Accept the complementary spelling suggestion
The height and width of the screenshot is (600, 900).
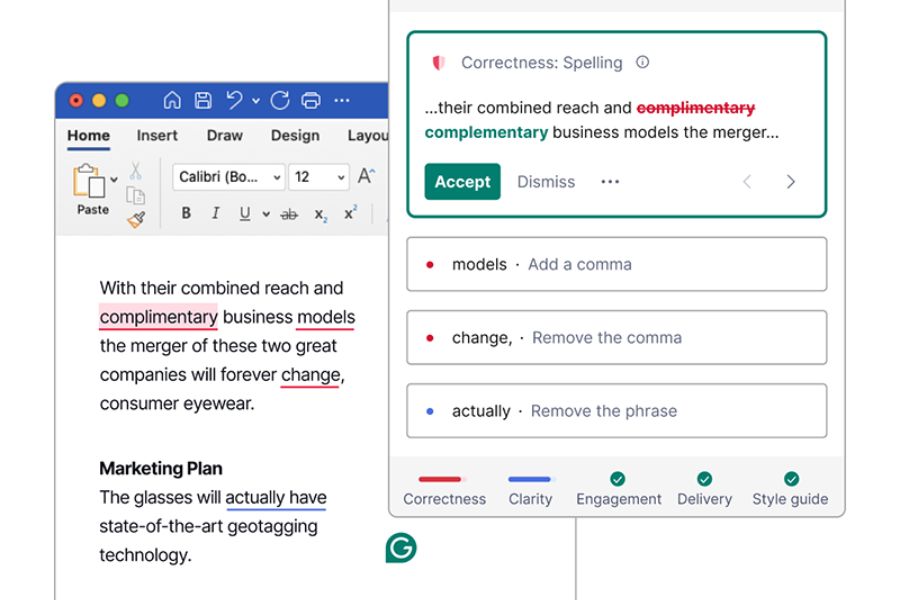click(x=462, y=182)
